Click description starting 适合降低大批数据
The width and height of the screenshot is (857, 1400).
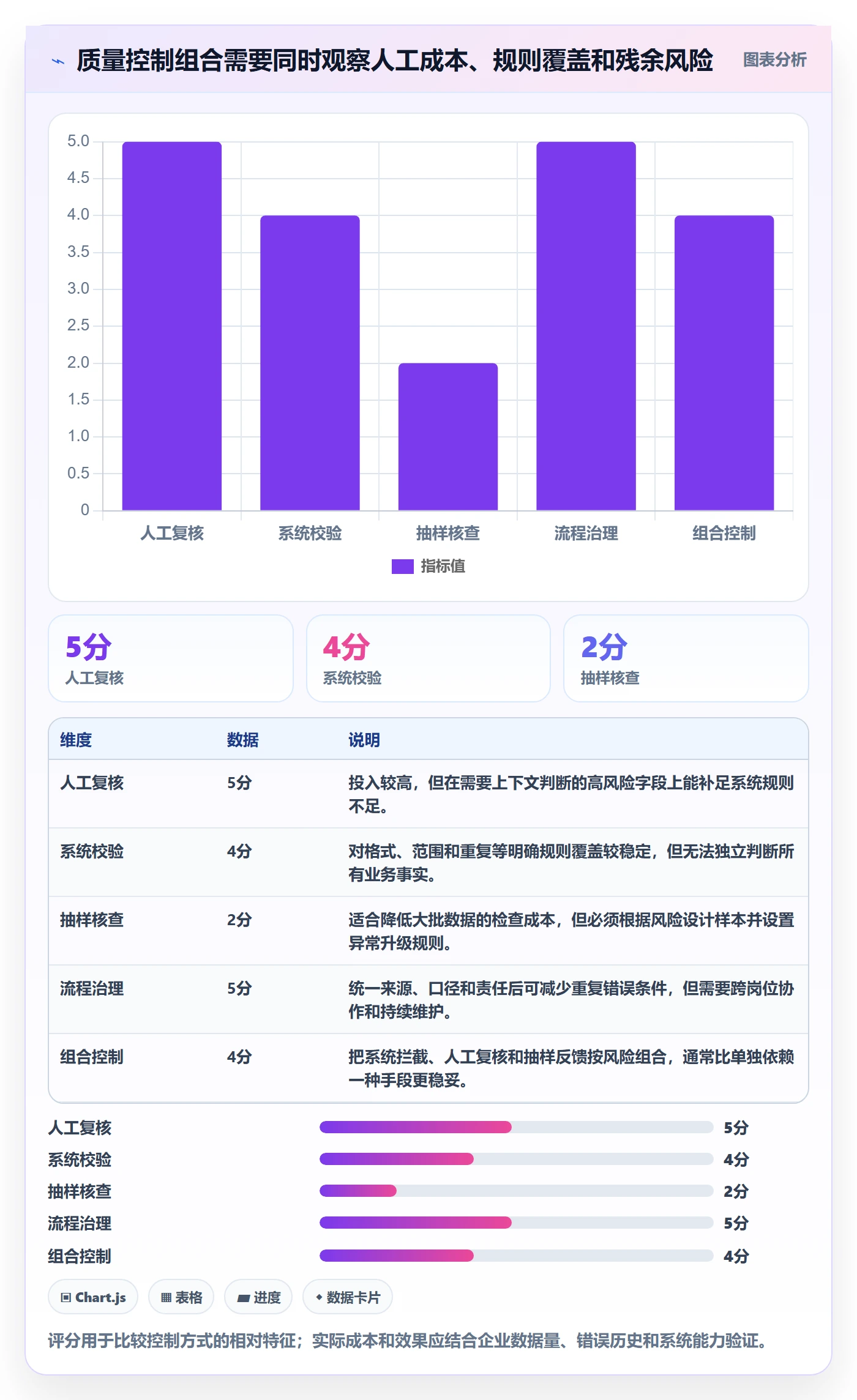click(571, 931)
